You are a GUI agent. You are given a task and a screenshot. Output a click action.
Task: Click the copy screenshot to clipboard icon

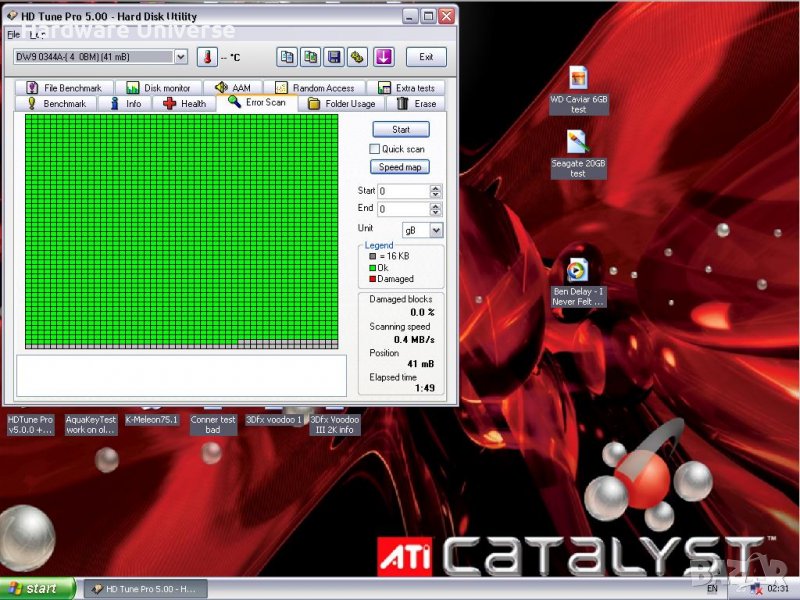pos(311,57)
